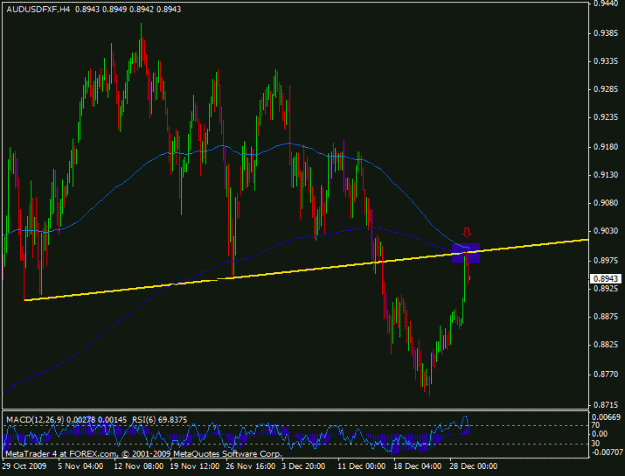Click the 5 Nov 04:00 time label
Screen dimensions: 625x476
(81, 466)
